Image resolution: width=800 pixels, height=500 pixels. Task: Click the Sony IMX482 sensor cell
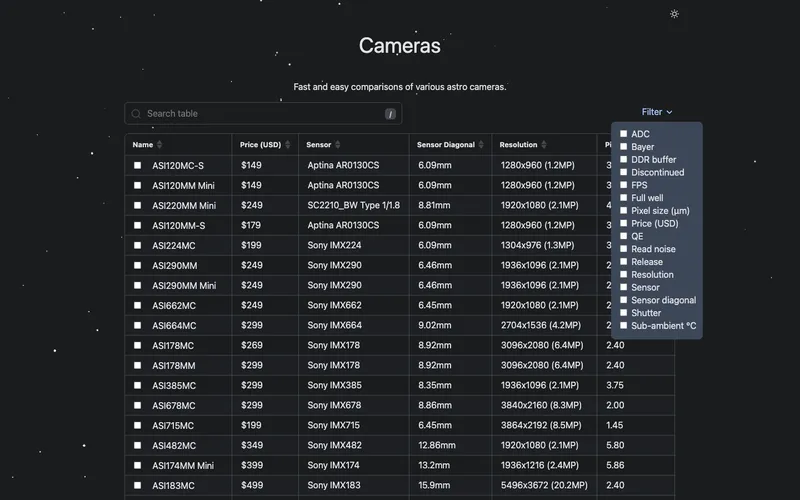click(334, 445)
